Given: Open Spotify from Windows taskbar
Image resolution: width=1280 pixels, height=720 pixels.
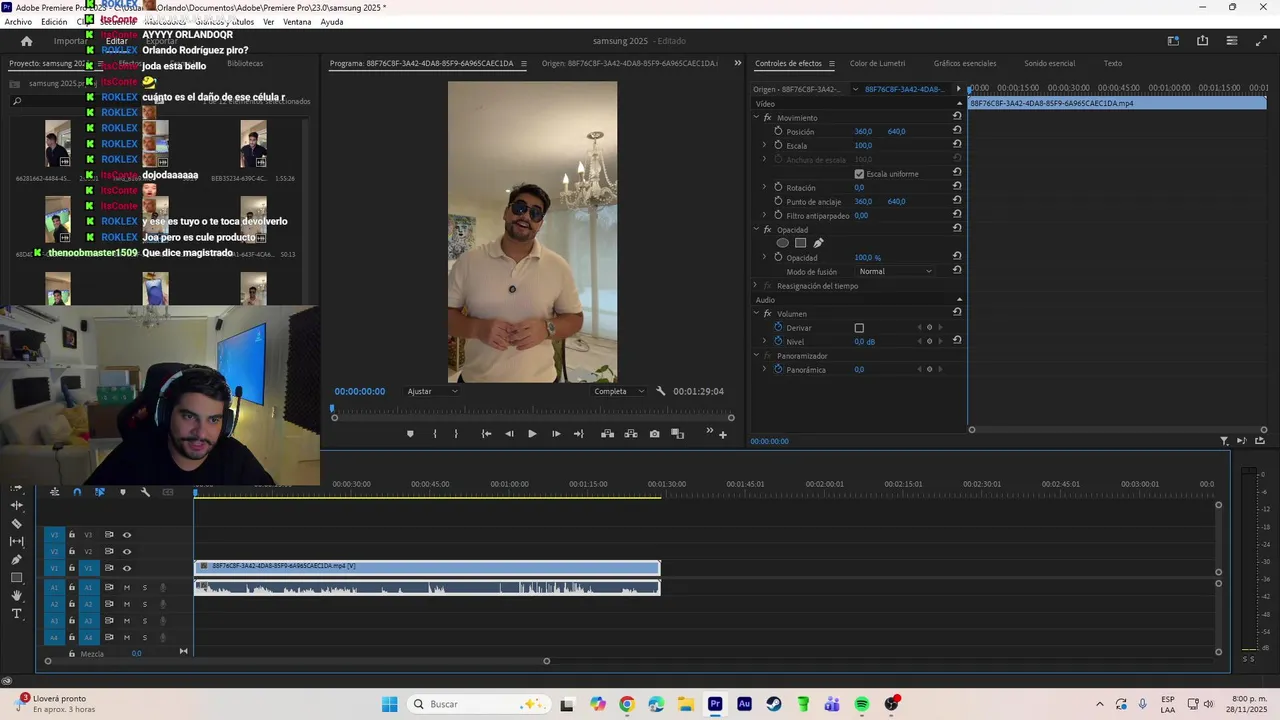Looking at the screenshot, I should [862, 704].
